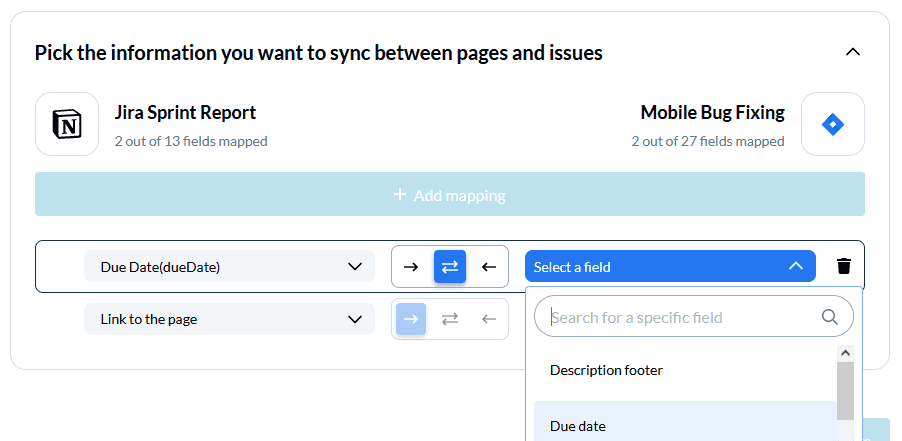Open the Due Date(dueDate) field dropdown
This screenshot has height=441, width=902.
pos(229,266)
